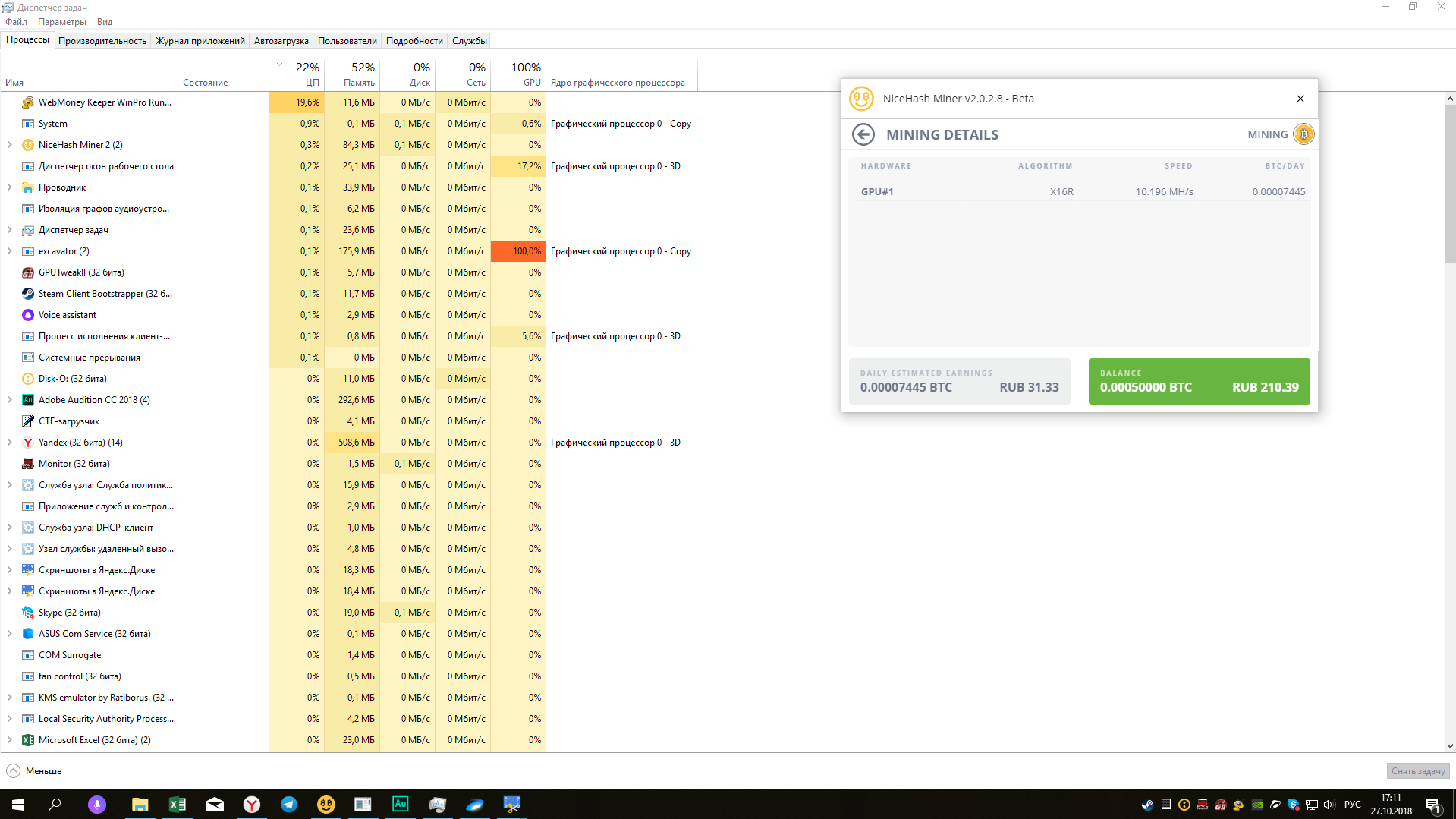
Task: Select the Системные прерывания process
Action: click(90, 358)
